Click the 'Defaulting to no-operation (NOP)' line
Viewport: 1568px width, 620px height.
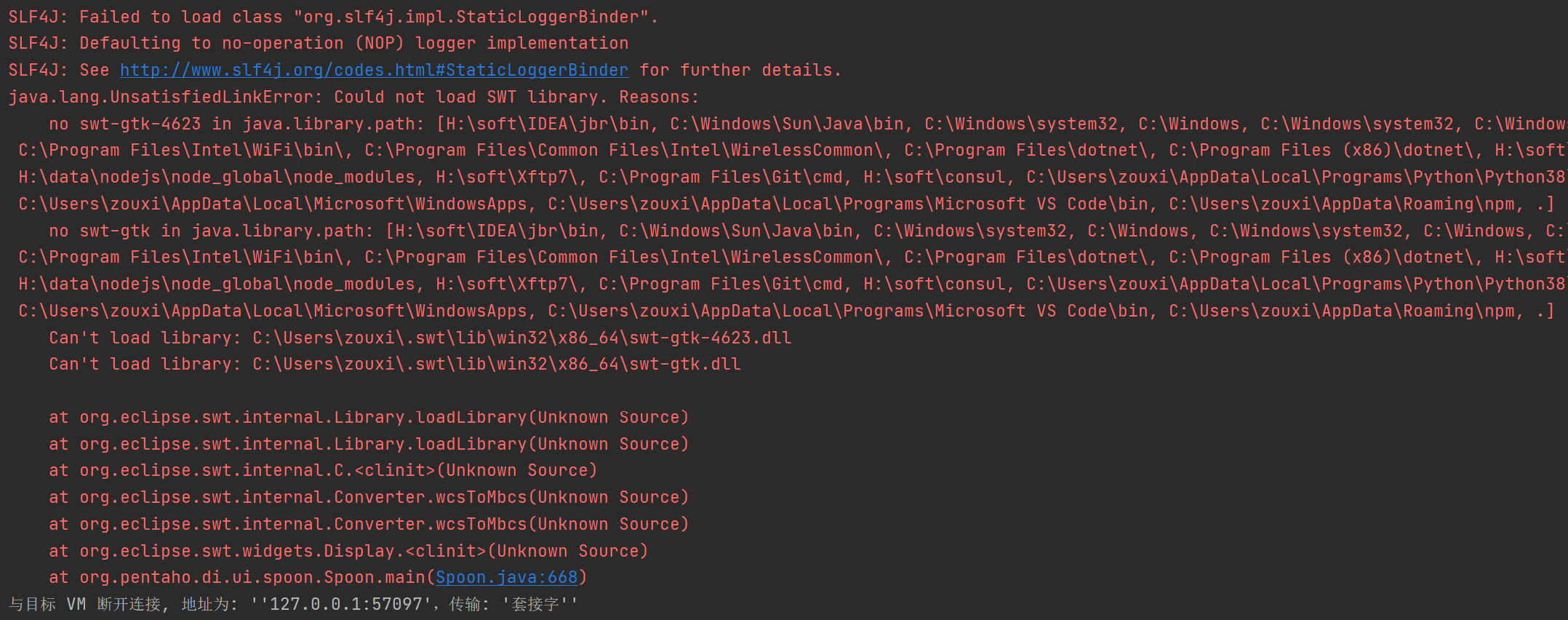click(x=319, y=43)
